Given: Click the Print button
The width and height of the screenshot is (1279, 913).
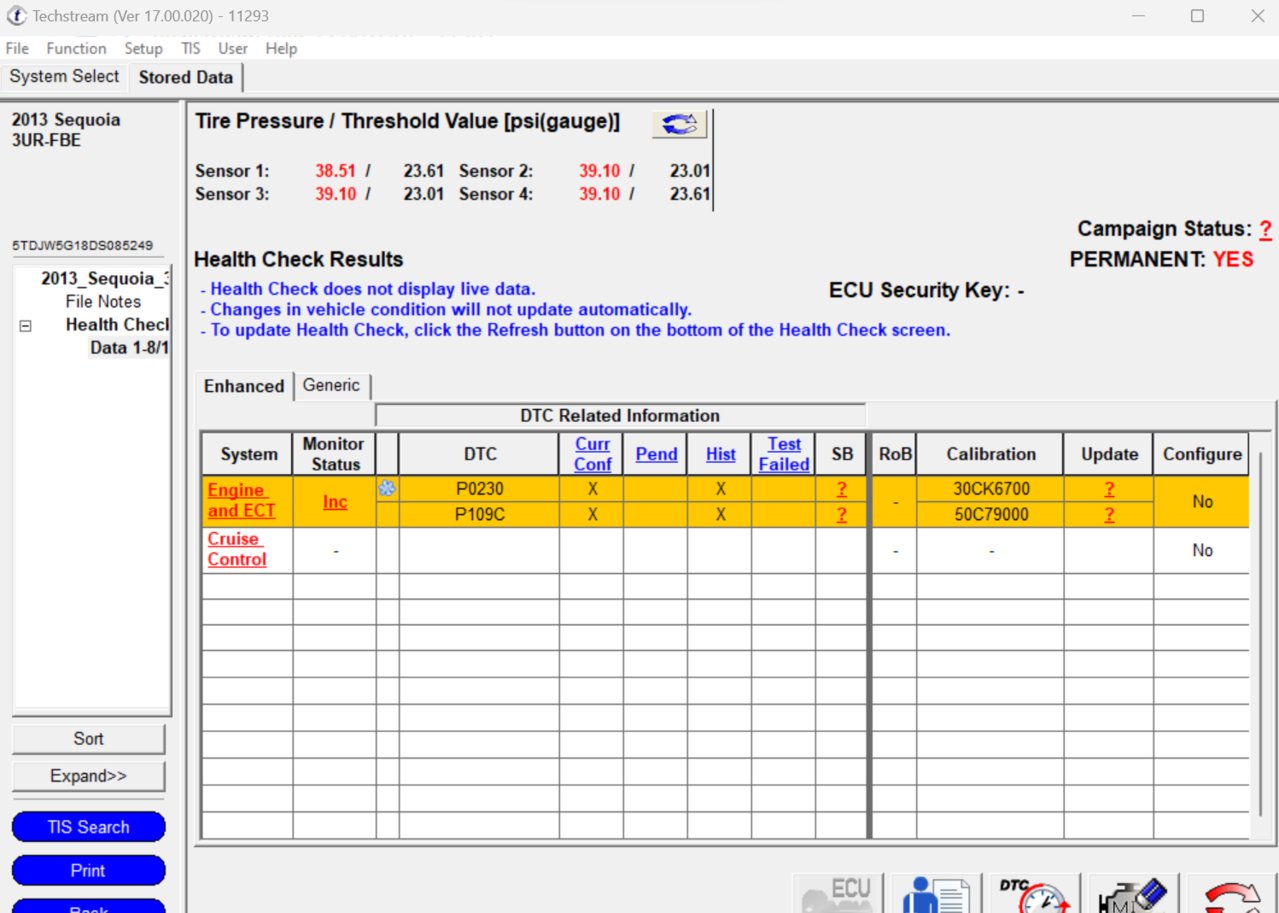Looking at the screenshot, I should [88, 870].
